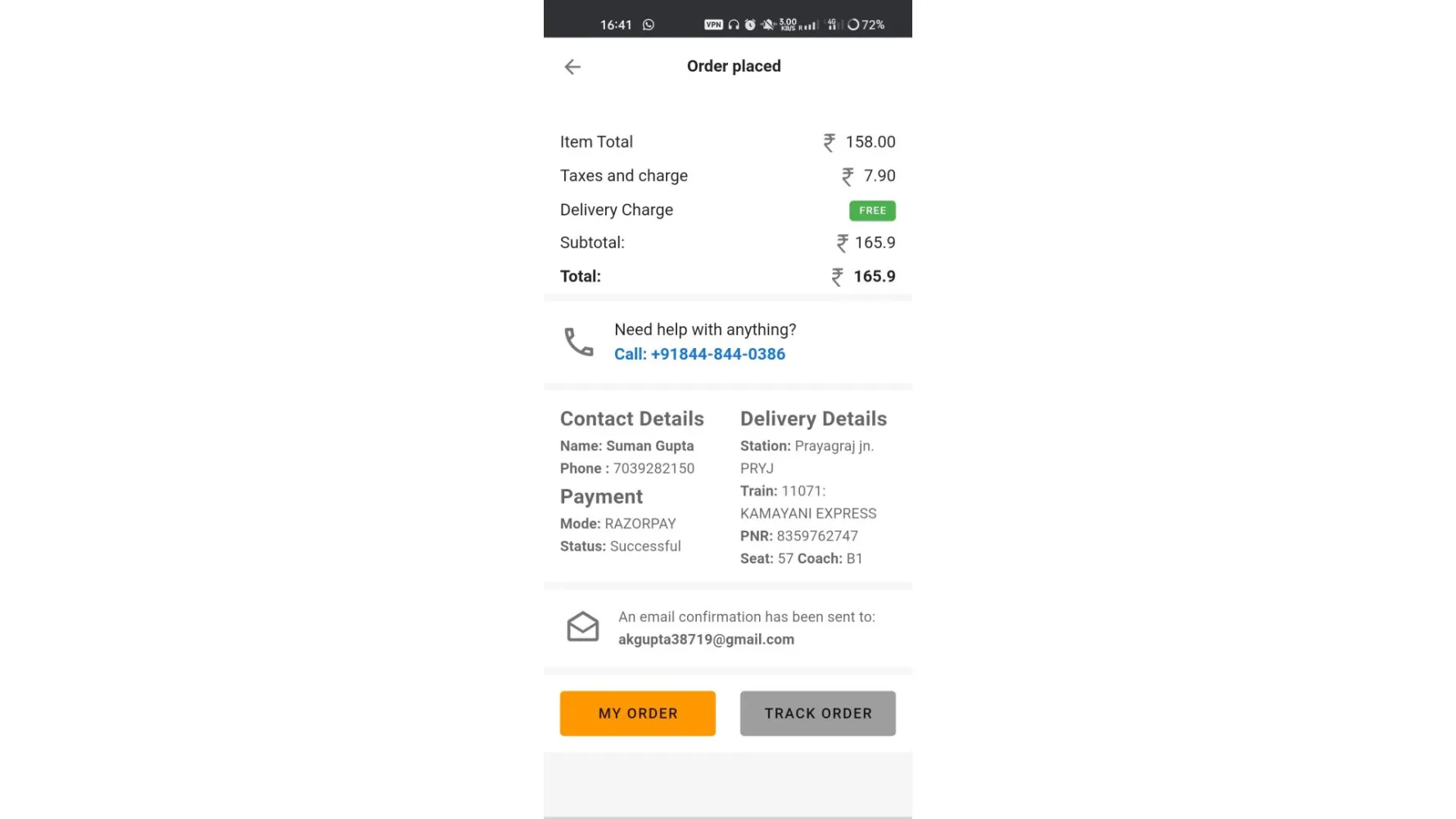Tap the green FREE delivery badge
Screen dimensions: 1456x819
(872, 210)
